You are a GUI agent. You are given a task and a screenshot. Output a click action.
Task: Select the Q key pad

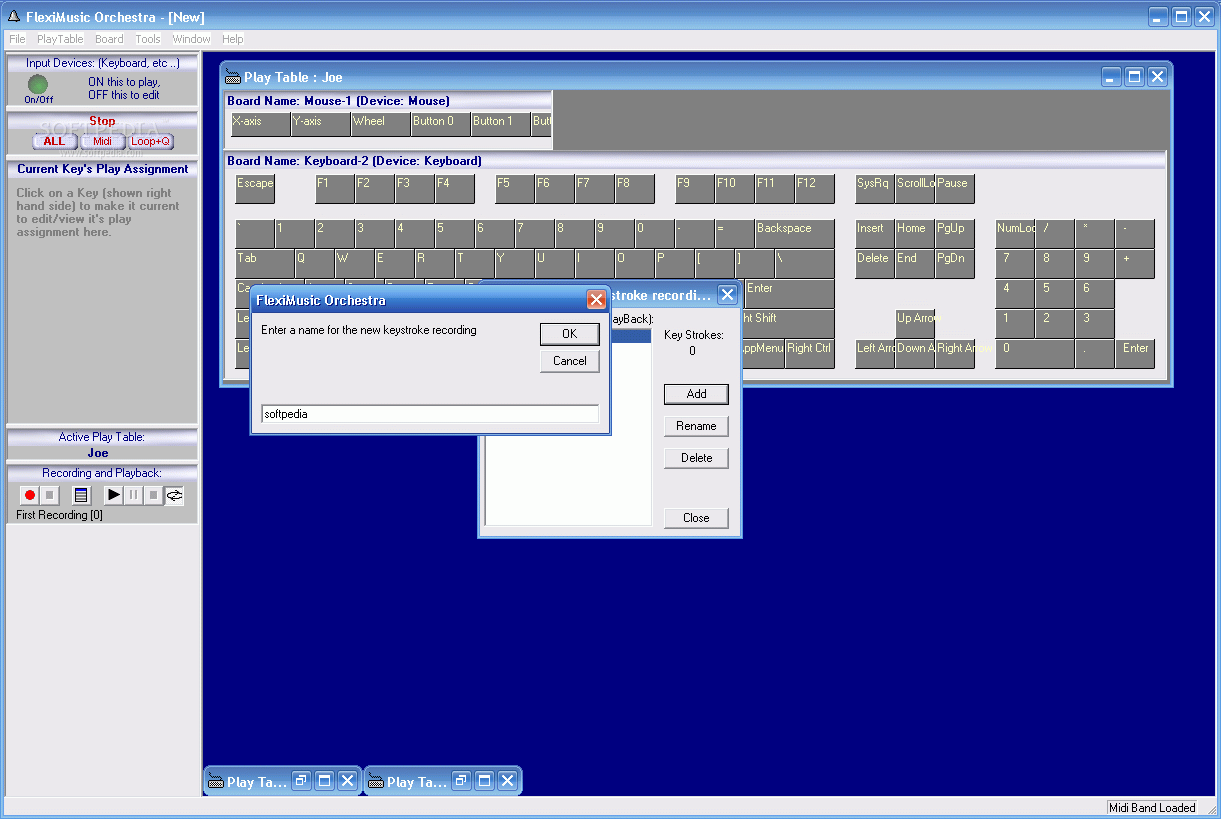click(315, 264)
